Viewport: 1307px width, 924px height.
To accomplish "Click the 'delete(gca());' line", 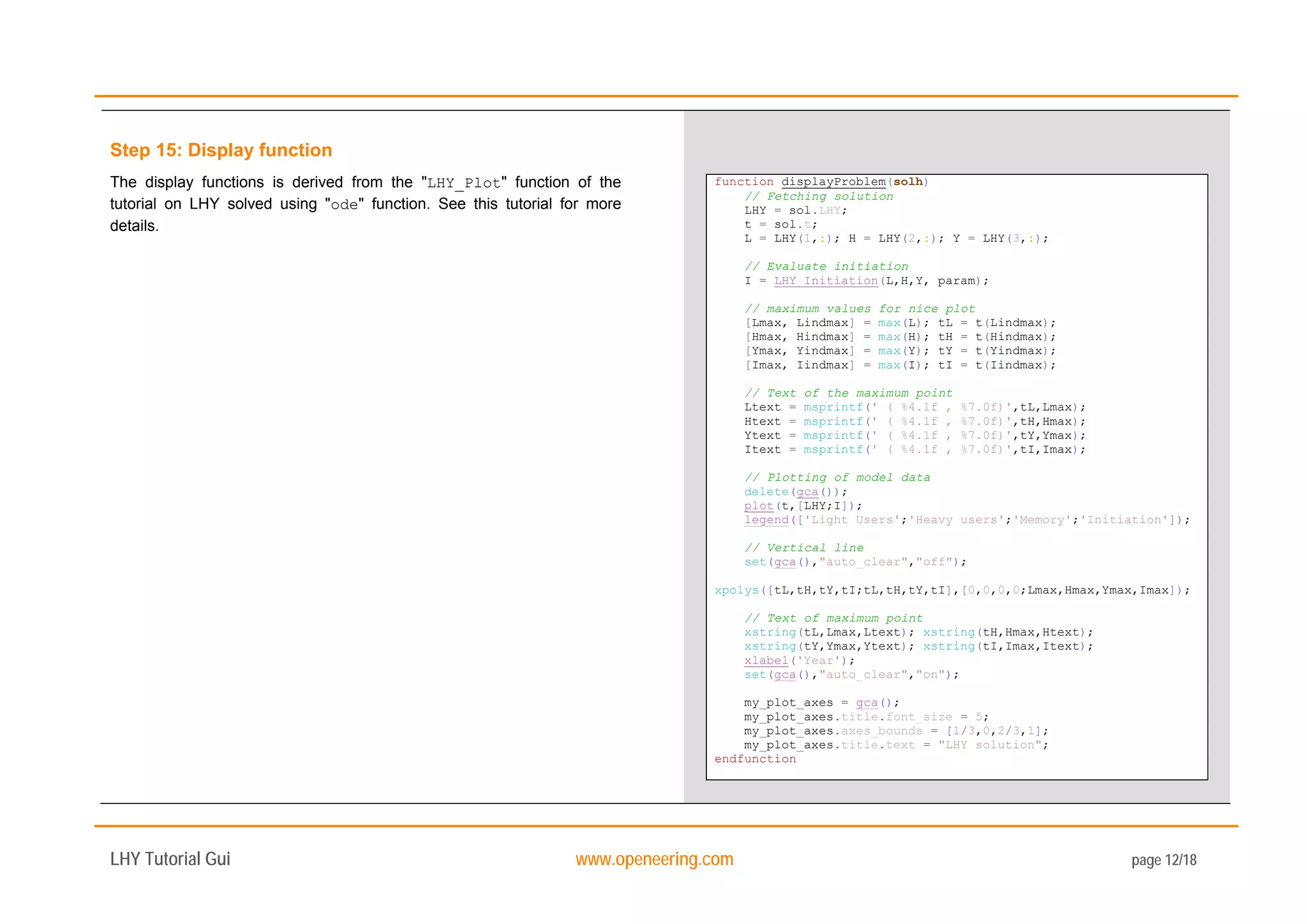I will click(795, 492).
